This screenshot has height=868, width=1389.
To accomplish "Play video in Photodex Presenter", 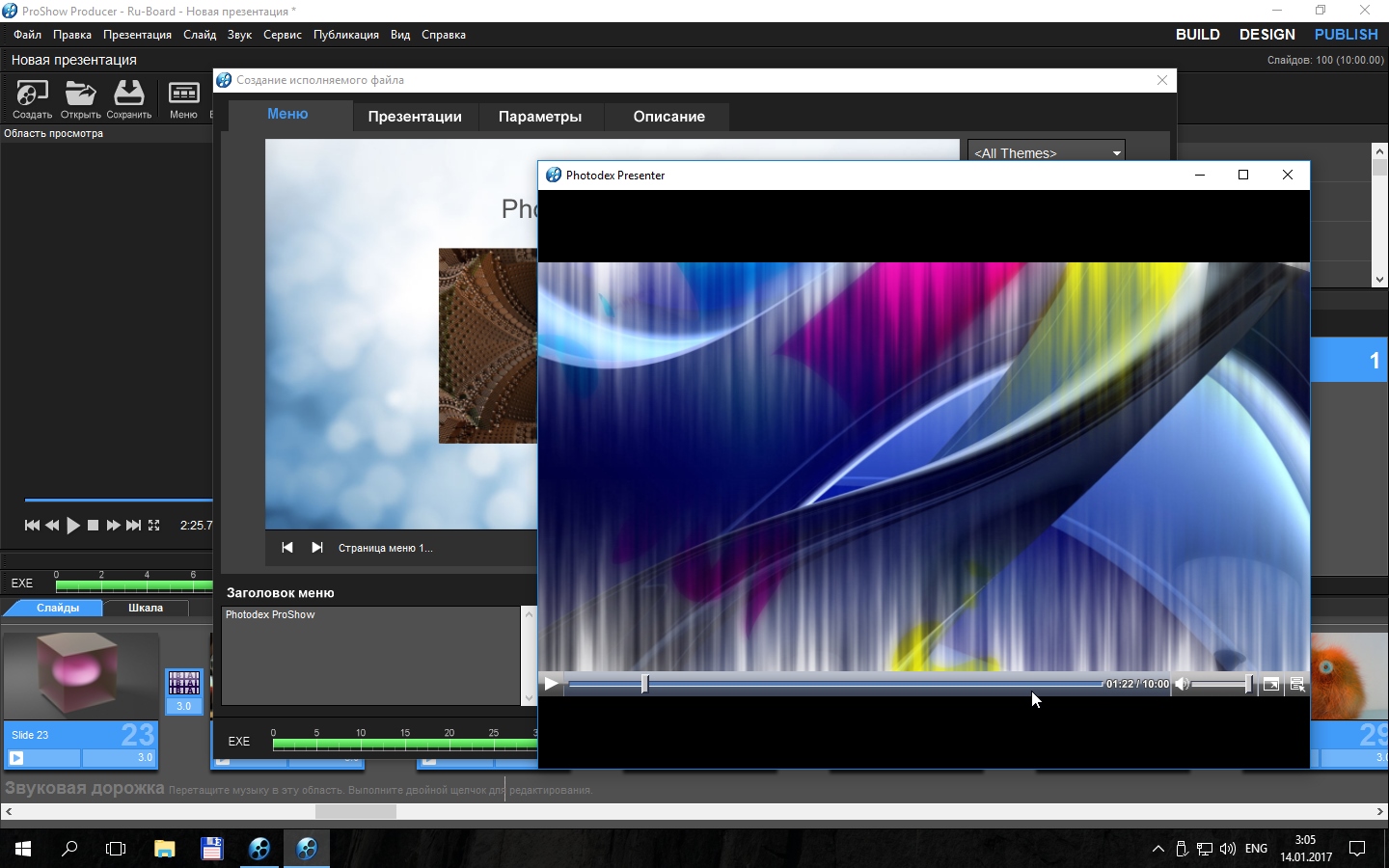I will pyautogui.click(x=551, y=684).
